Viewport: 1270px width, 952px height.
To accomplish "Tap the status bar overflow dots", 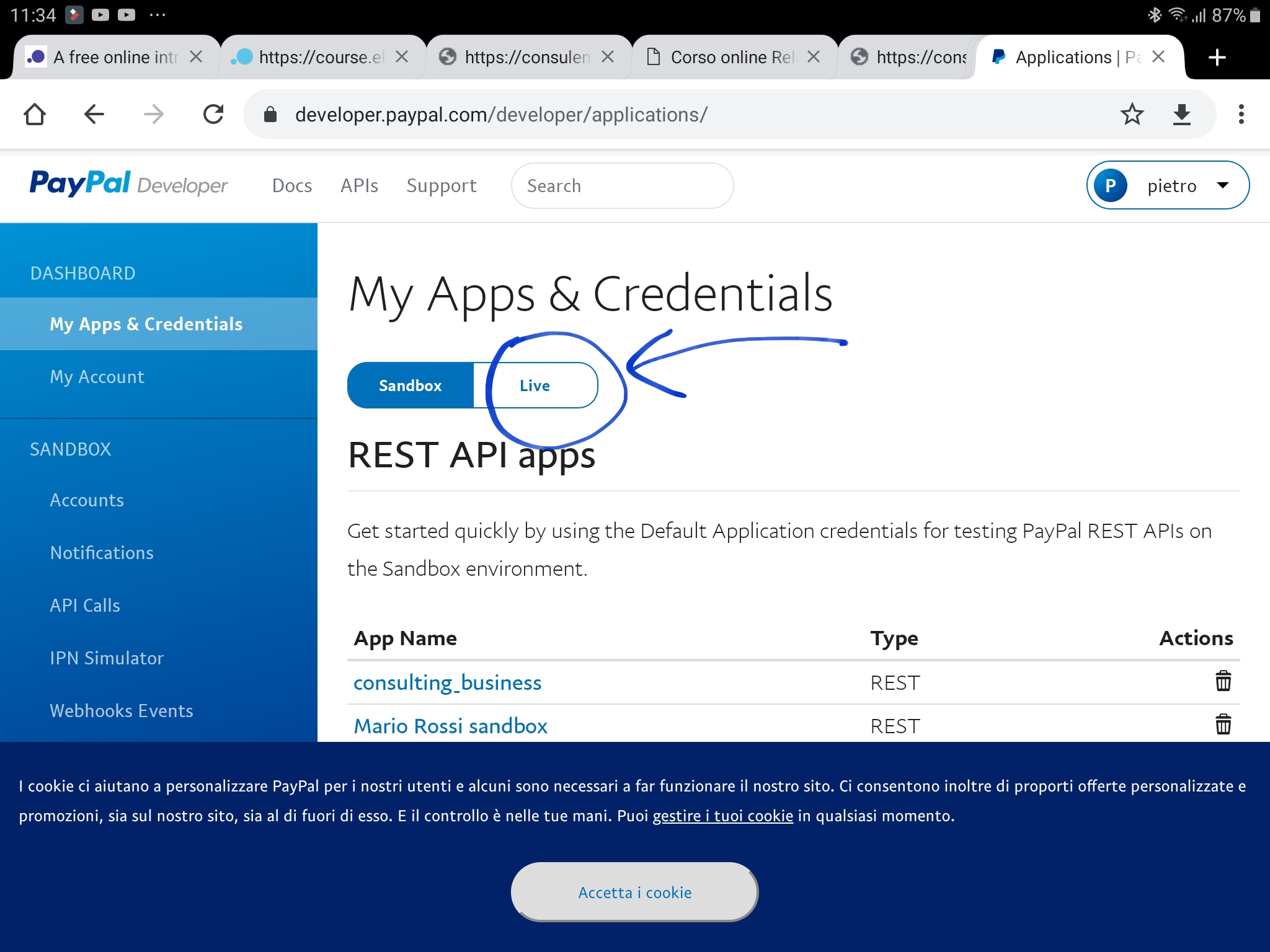I will click(x=158, y=15).
